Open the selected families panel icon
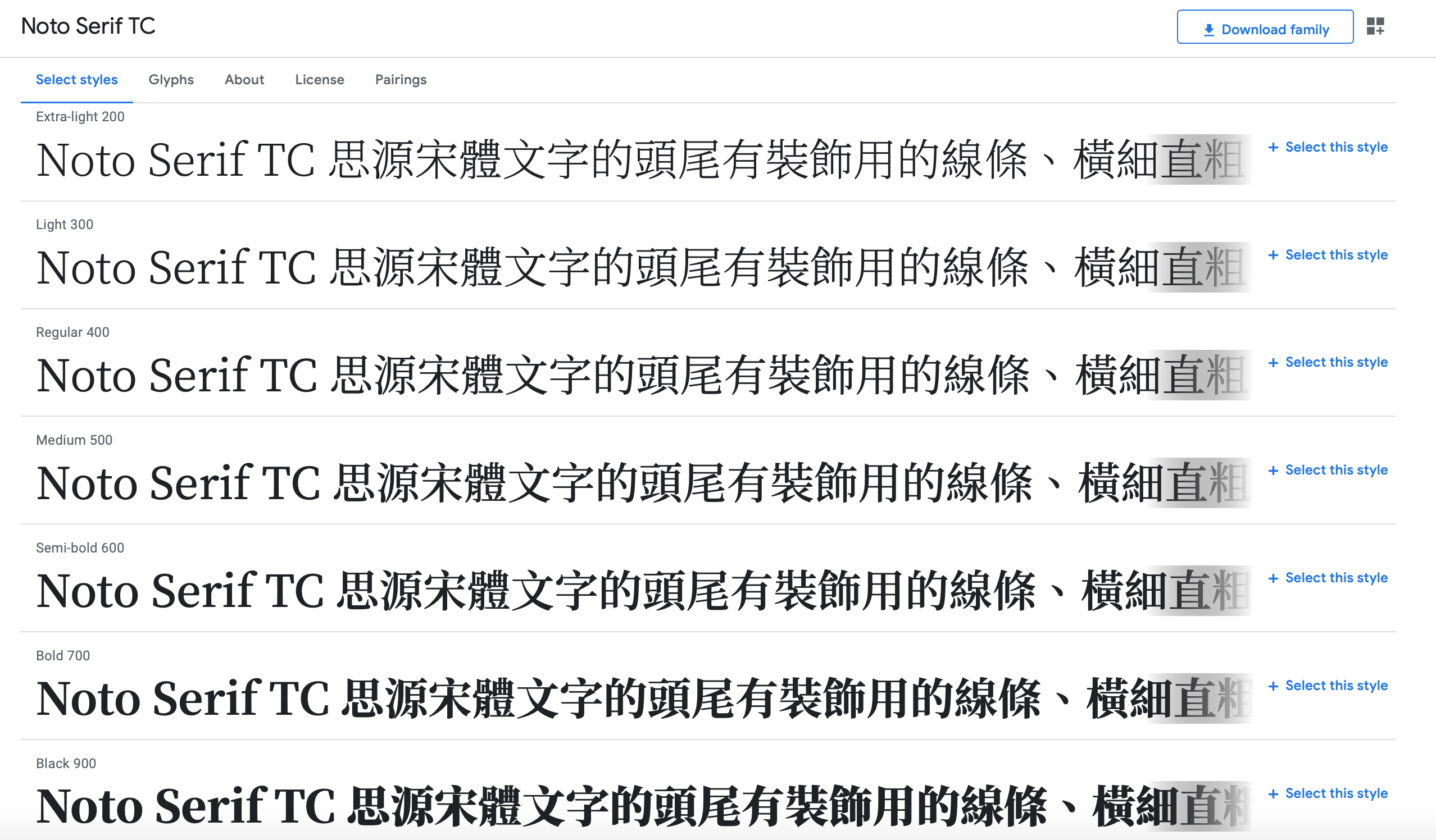 (1375, 26)
